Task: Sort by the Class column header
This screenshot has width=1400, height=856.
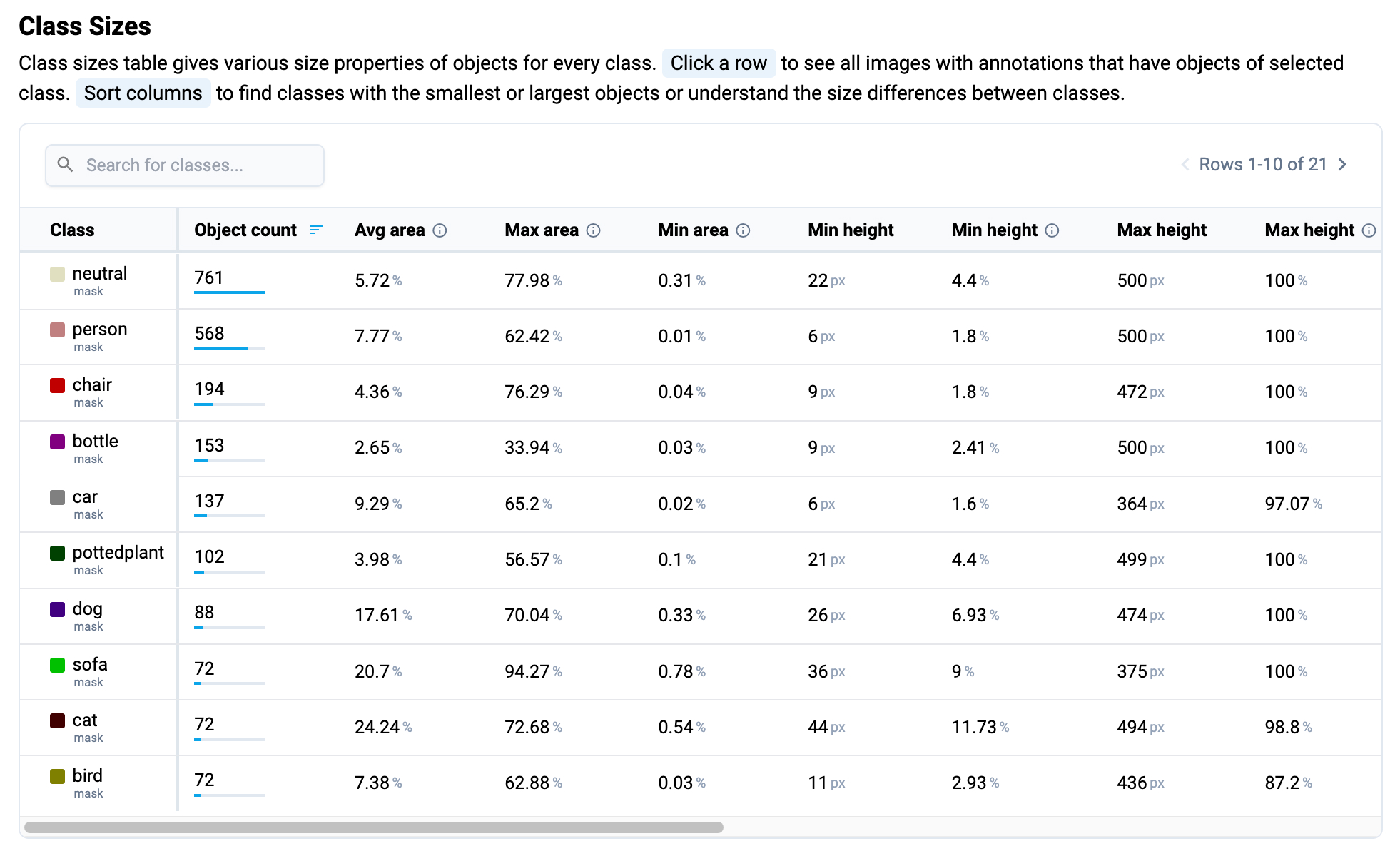Action: [72, 230]
